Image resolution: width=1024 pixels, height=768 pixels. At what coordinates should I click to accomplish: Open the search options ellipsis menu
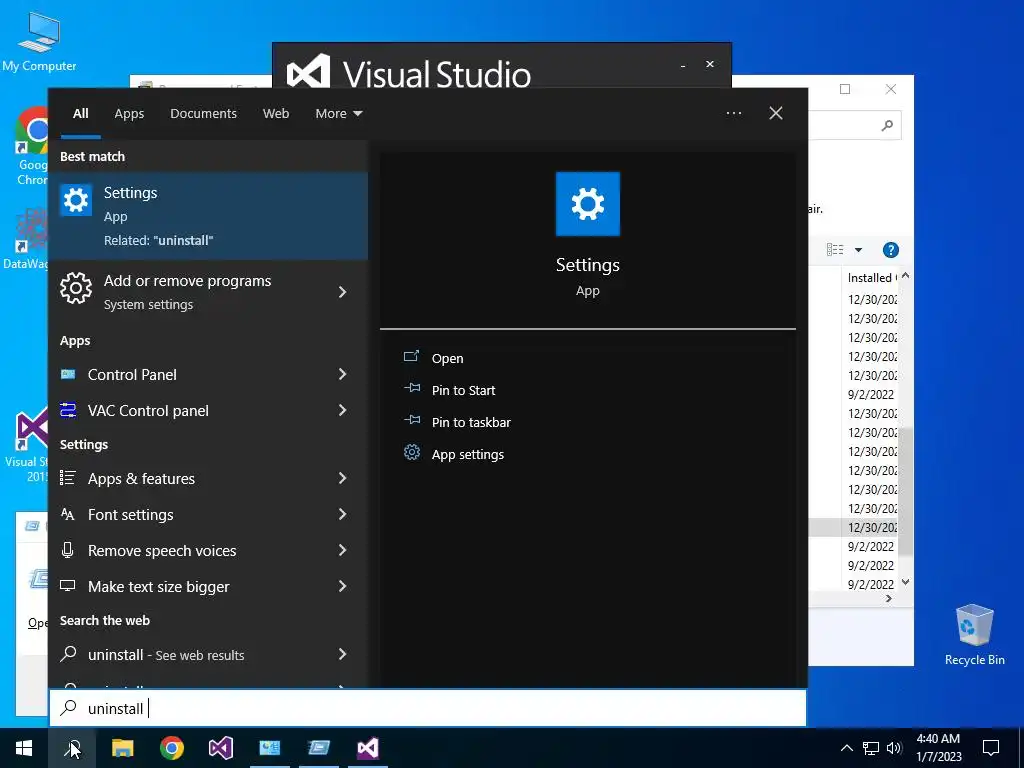pos(733,113)
